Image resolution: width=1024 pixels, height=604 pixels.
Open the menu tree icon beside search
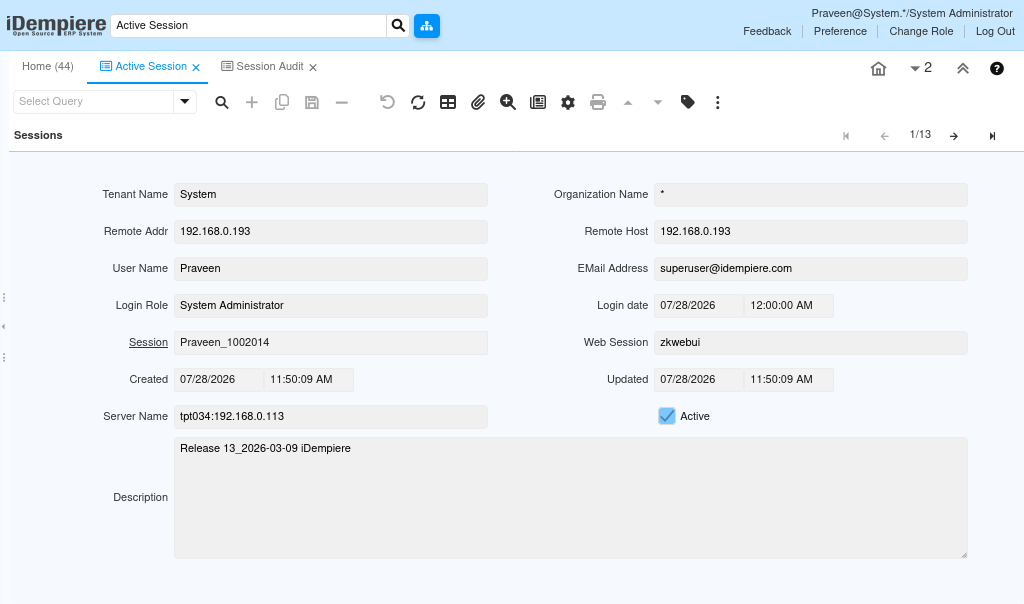[427, 26]
